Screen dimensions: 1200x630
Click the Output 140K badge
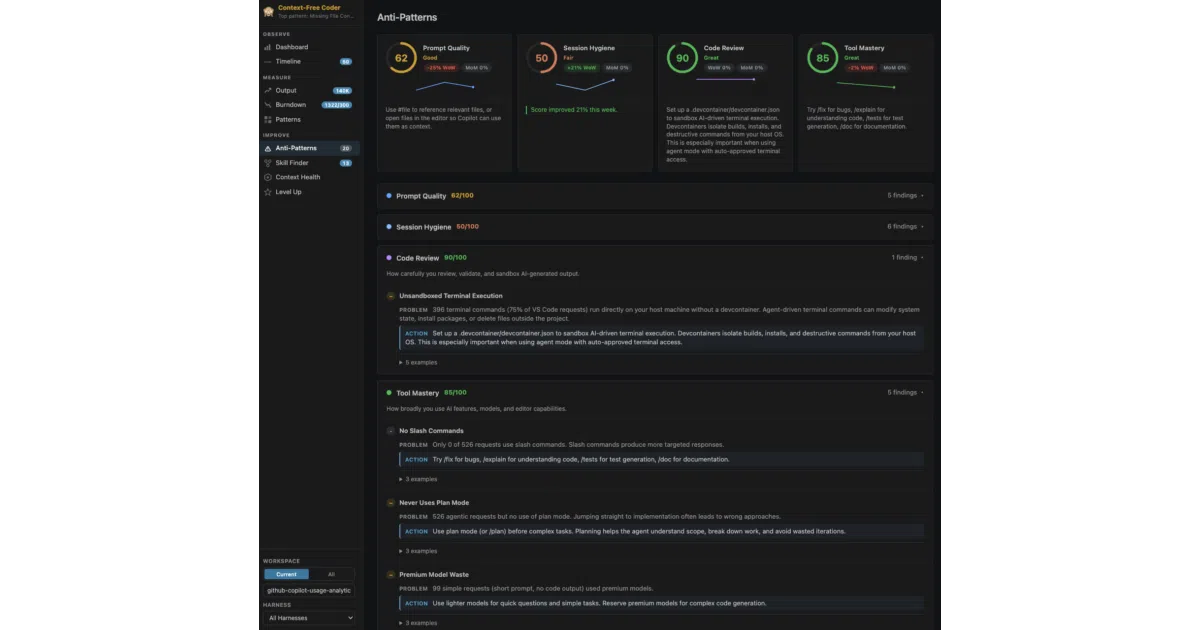point(342,90)
